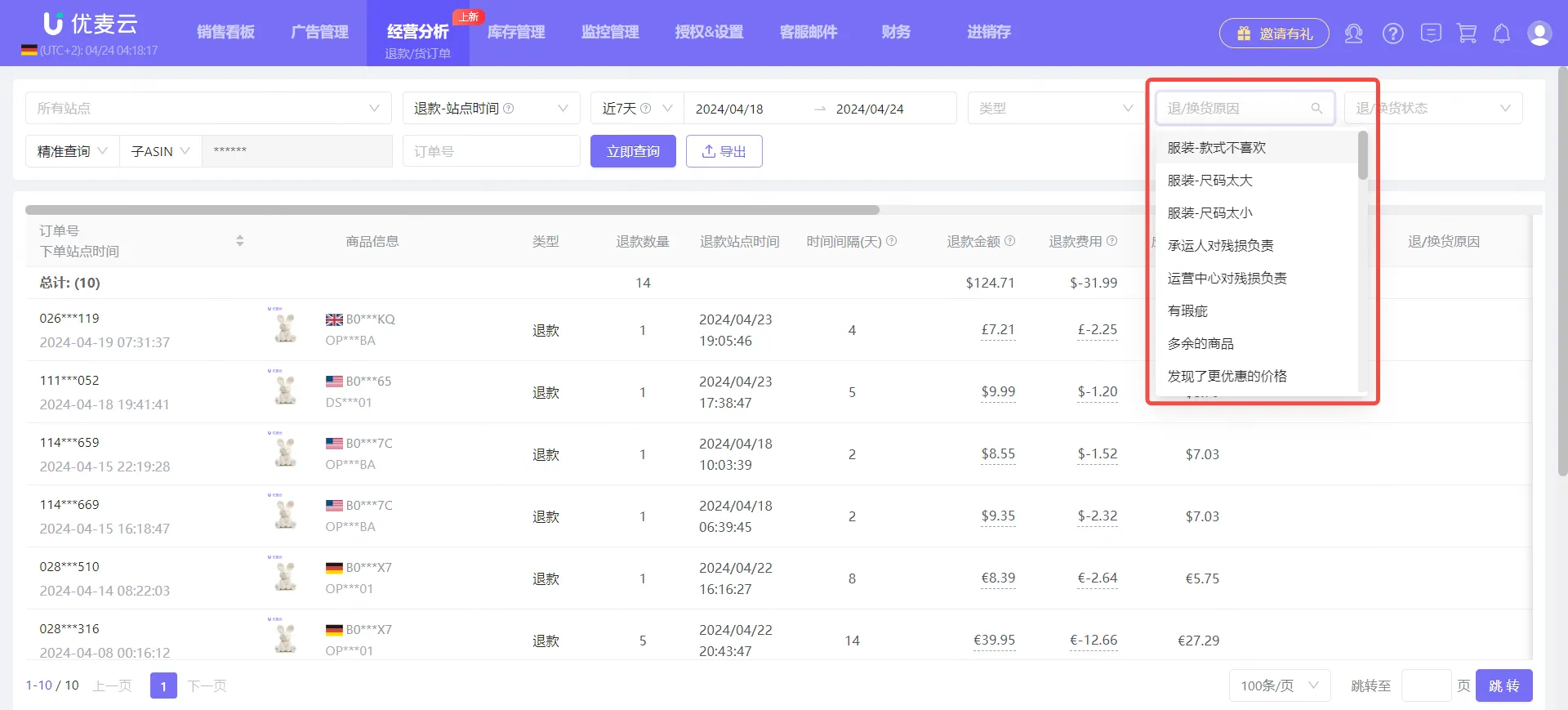Open the 100条/页 page size dropdown
The image size is (1568, 710).
pos(1280,685)
